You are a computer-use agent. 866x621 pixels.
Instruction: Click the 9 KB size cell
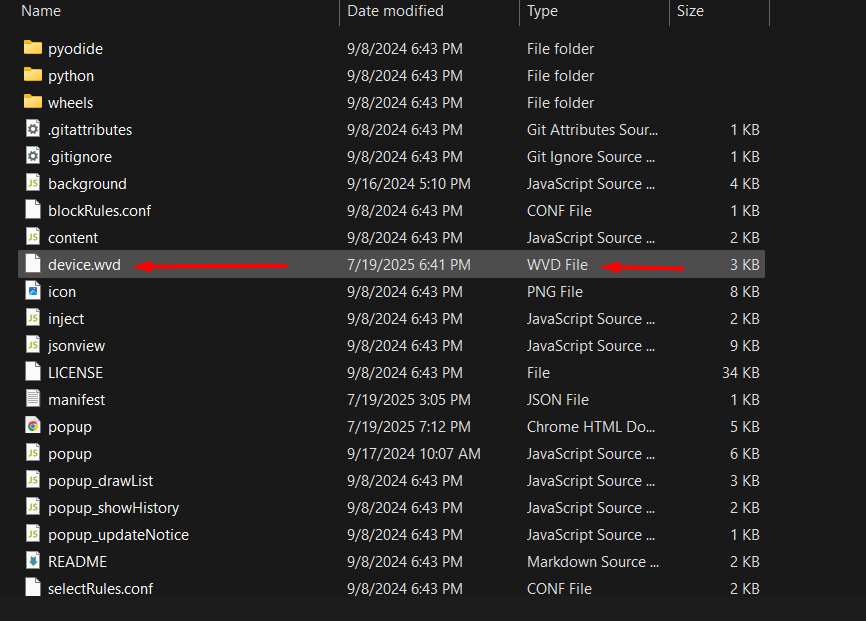(x=744, y=346)
